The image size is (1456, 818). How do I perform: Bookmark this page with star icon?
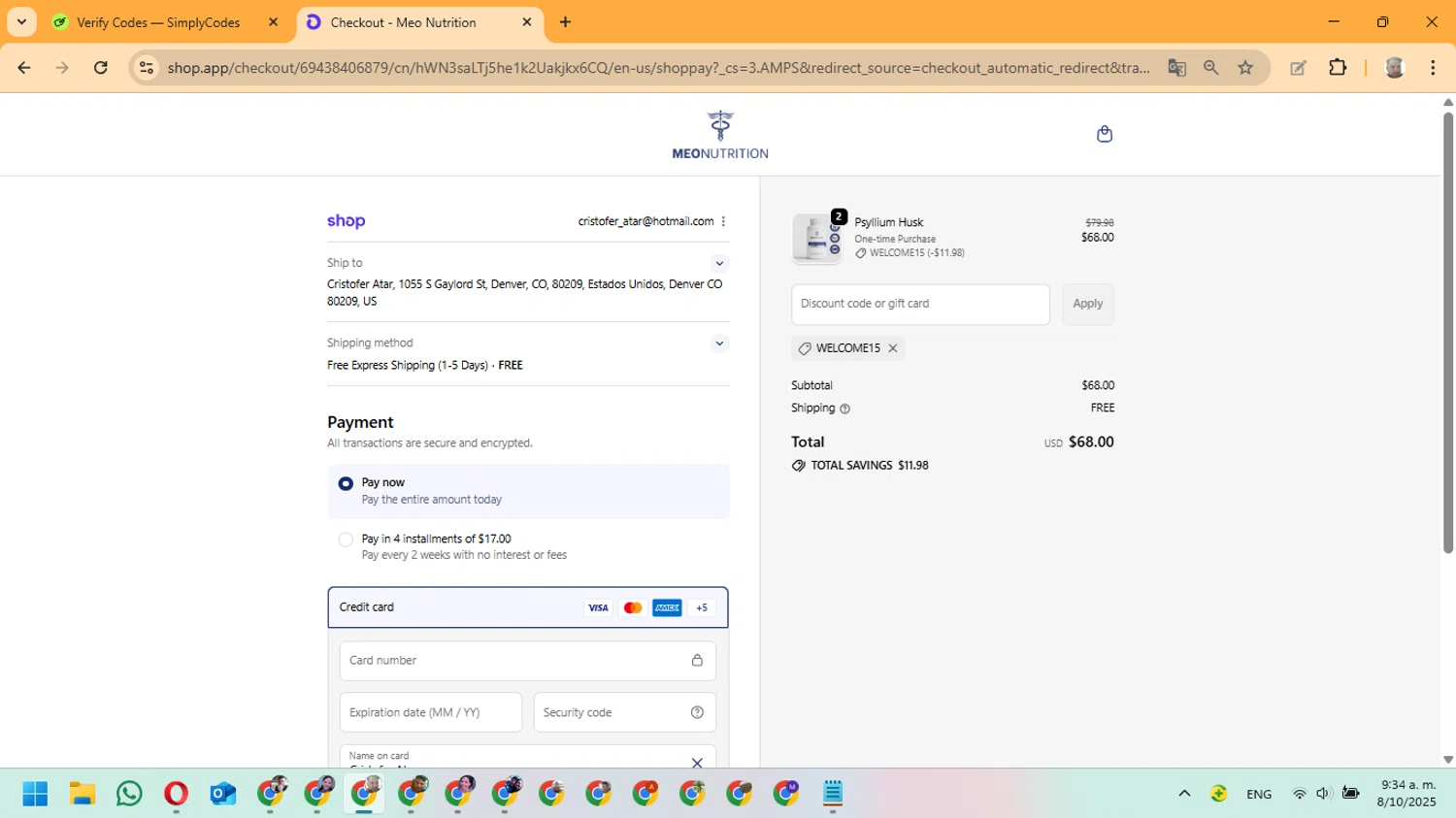1245,68
